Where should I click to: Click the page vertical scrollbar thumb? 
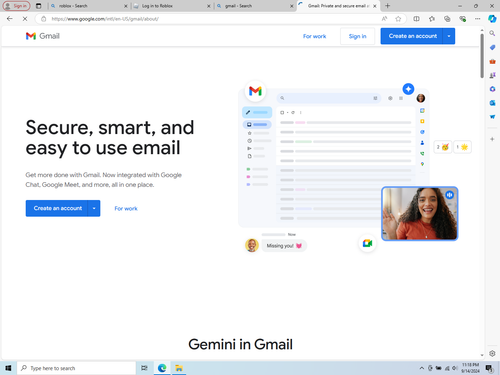pyautogui.click(x=482, y=56)
